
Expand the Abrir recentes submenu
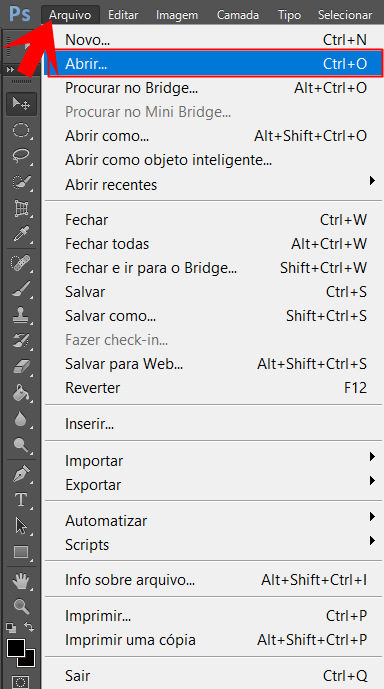(372, 181)
